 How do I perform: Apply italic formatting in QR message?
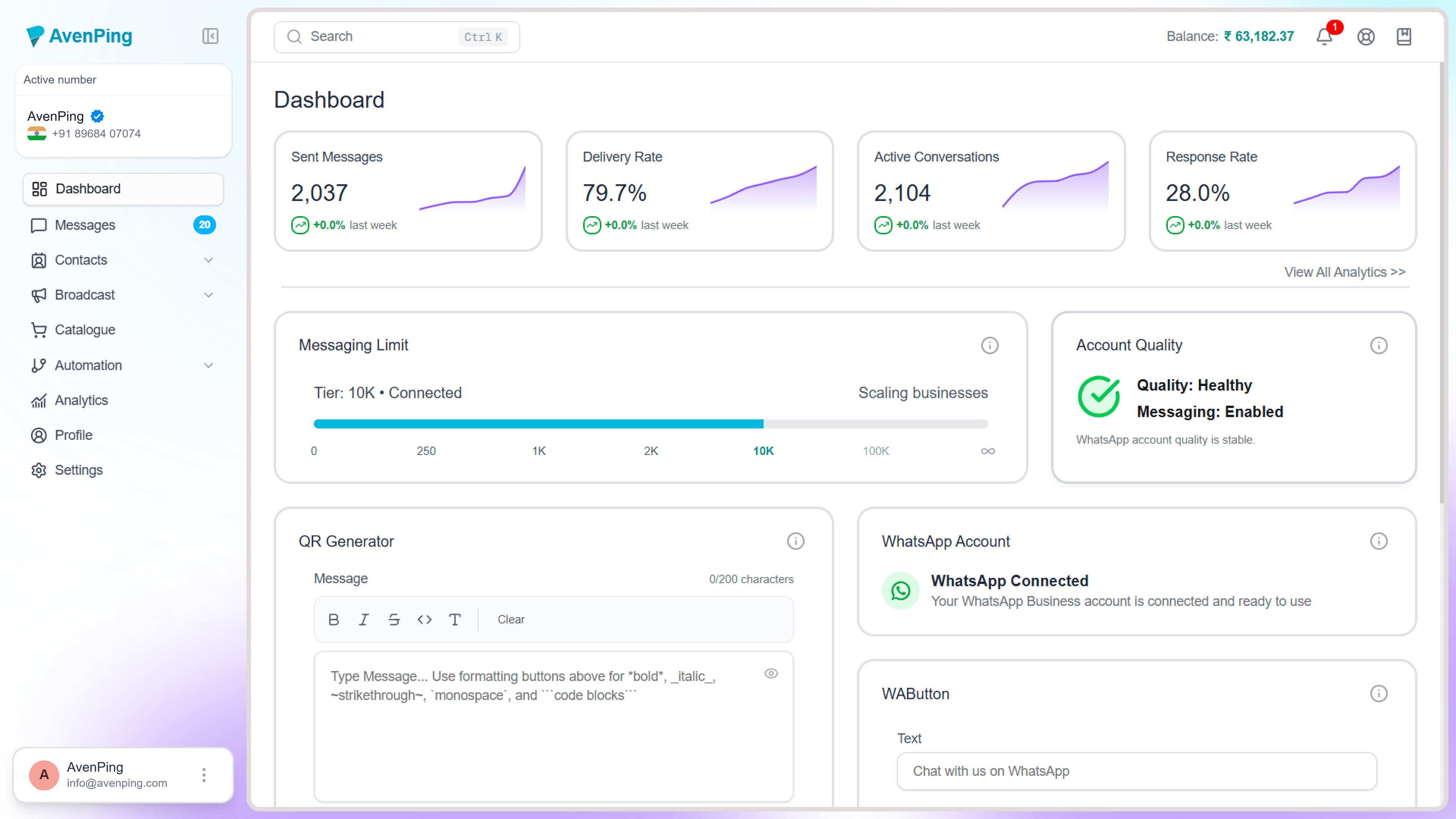pos(364,620)
